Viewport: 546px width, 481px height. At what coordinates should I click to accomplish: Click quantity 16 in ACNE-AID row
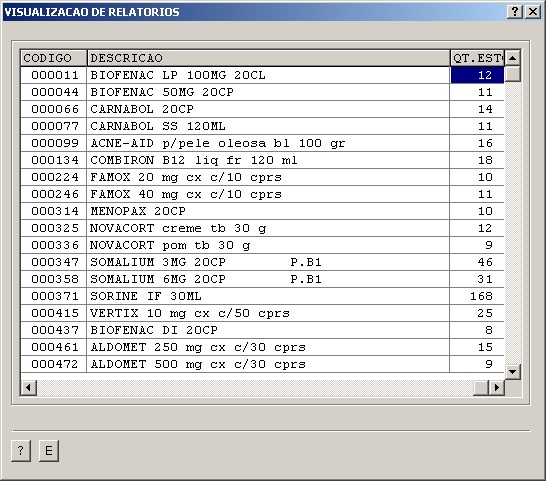click(x=477, y=143)
